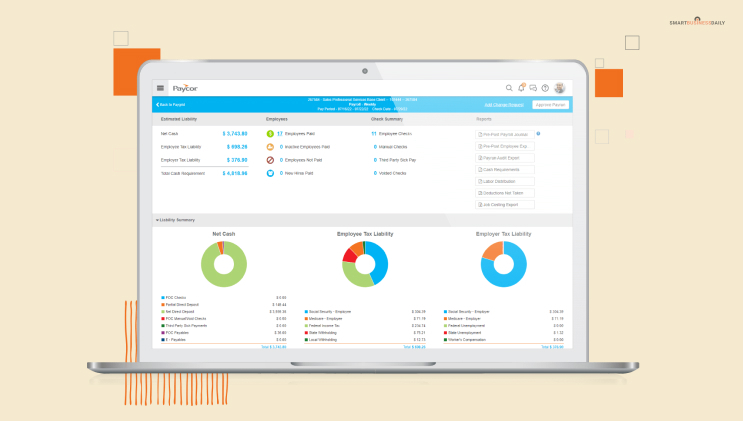Click the Net Cash donut chart
743x421 pixels.
tap(224, 264)
